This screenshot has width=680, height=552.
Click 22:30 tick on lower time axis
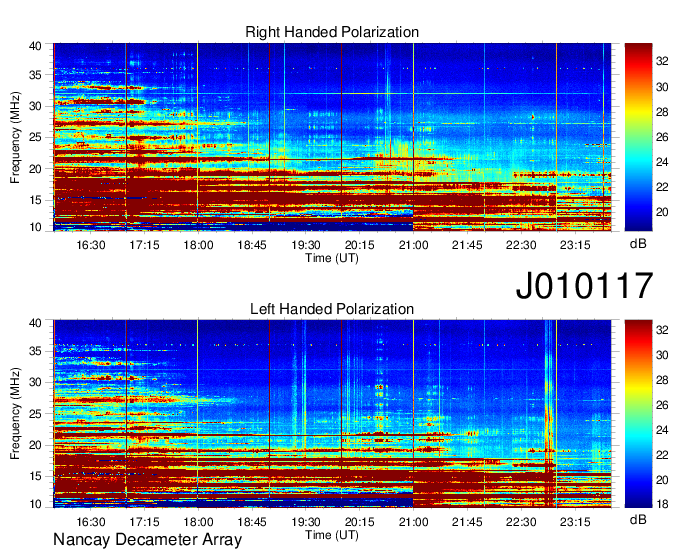tap(521, 522)
